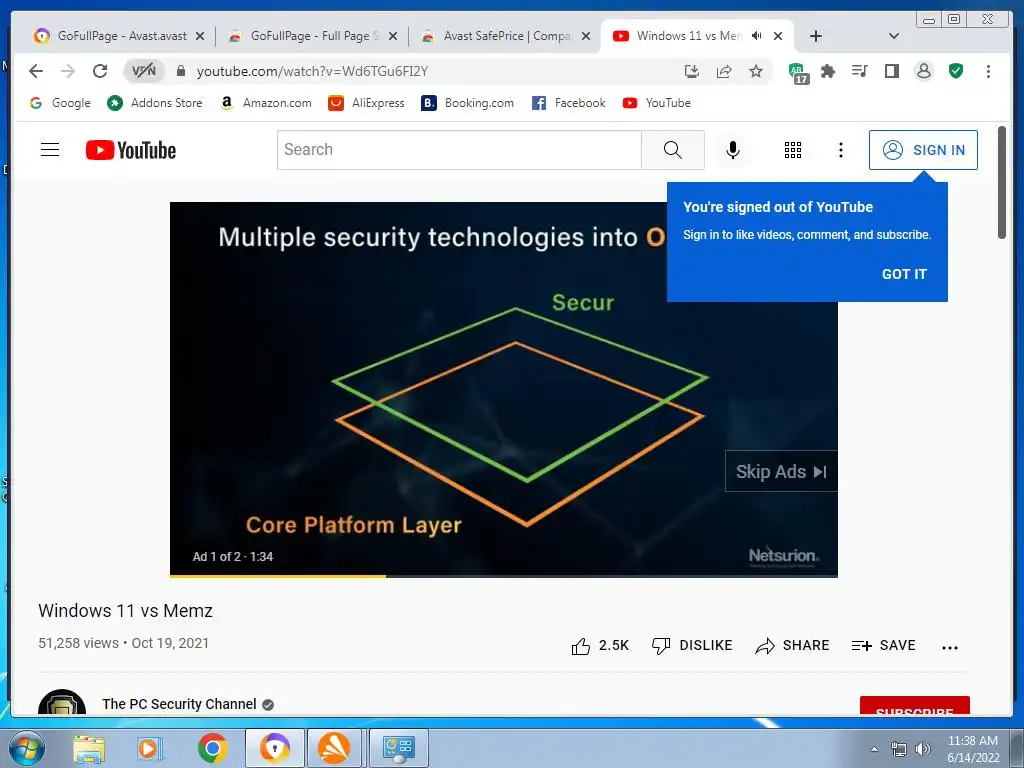
Task: Open more actions ellipsis under video
Action: [x=950, y=647]
